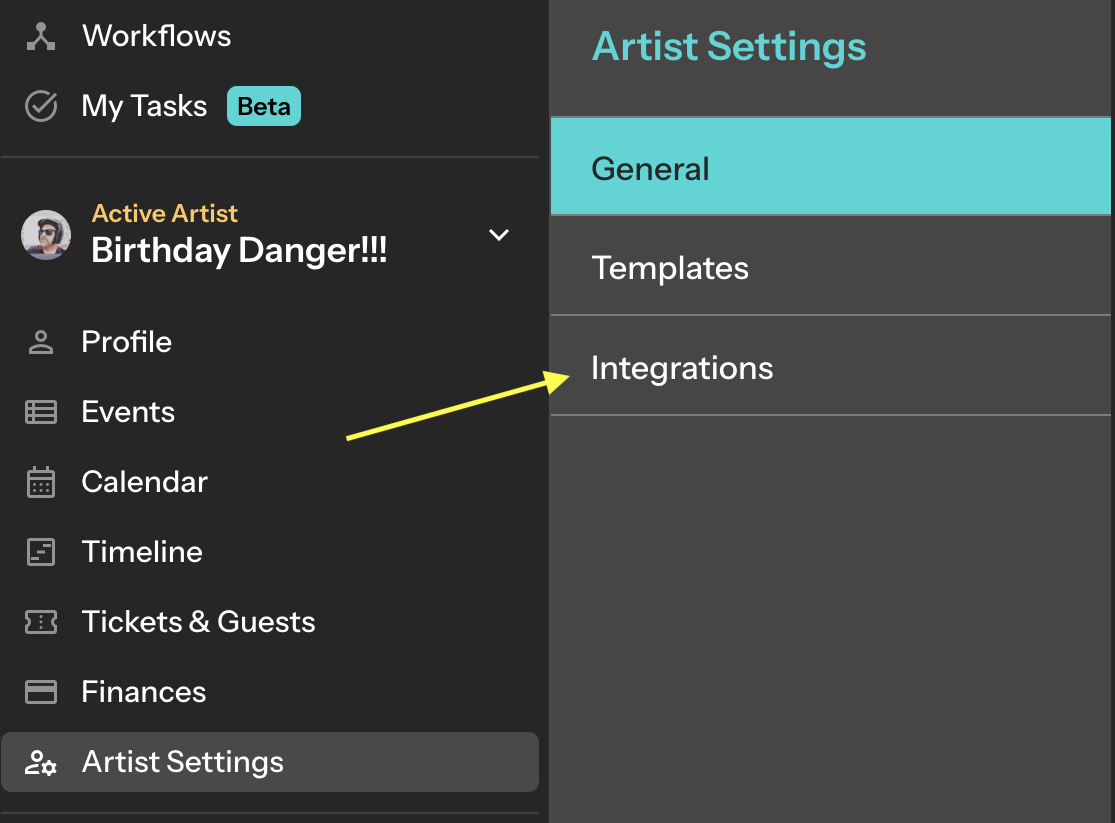This screenshot has width=1115, height=823.
Task: Click the Calendar icon in sidebar
Action: (41, 482)
